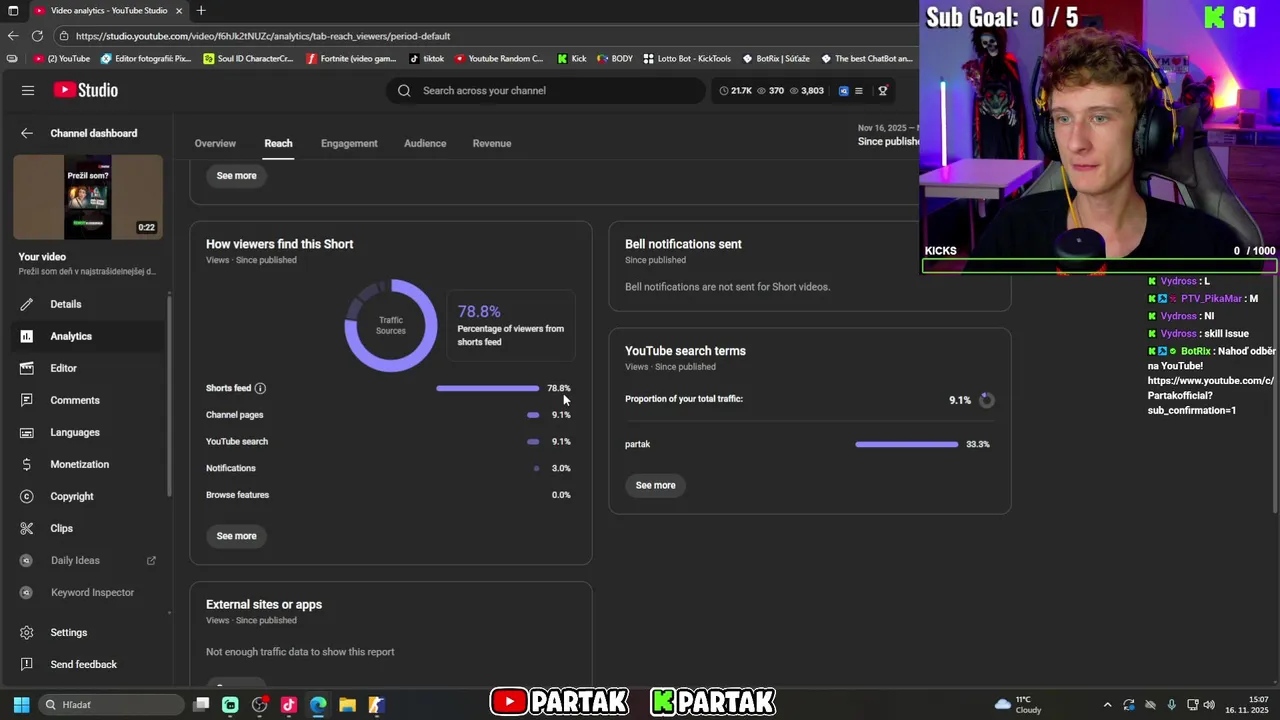Click the Windows taskbar search box
The height and width of the screenshot is (720, 1280).
tap(111, 704)
